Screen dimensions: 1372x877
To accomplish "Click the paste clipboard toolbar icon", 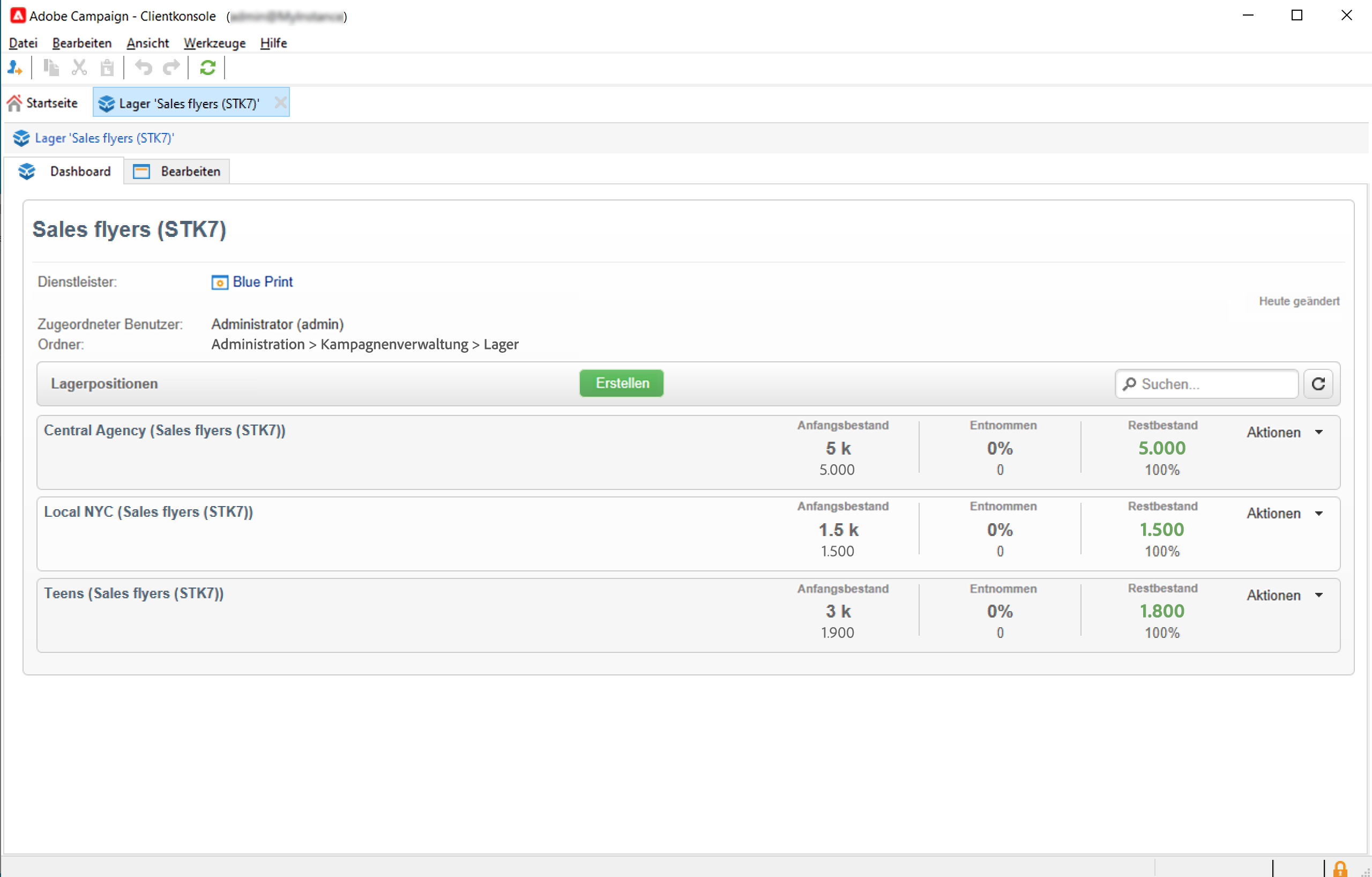I will coord(107,69).
